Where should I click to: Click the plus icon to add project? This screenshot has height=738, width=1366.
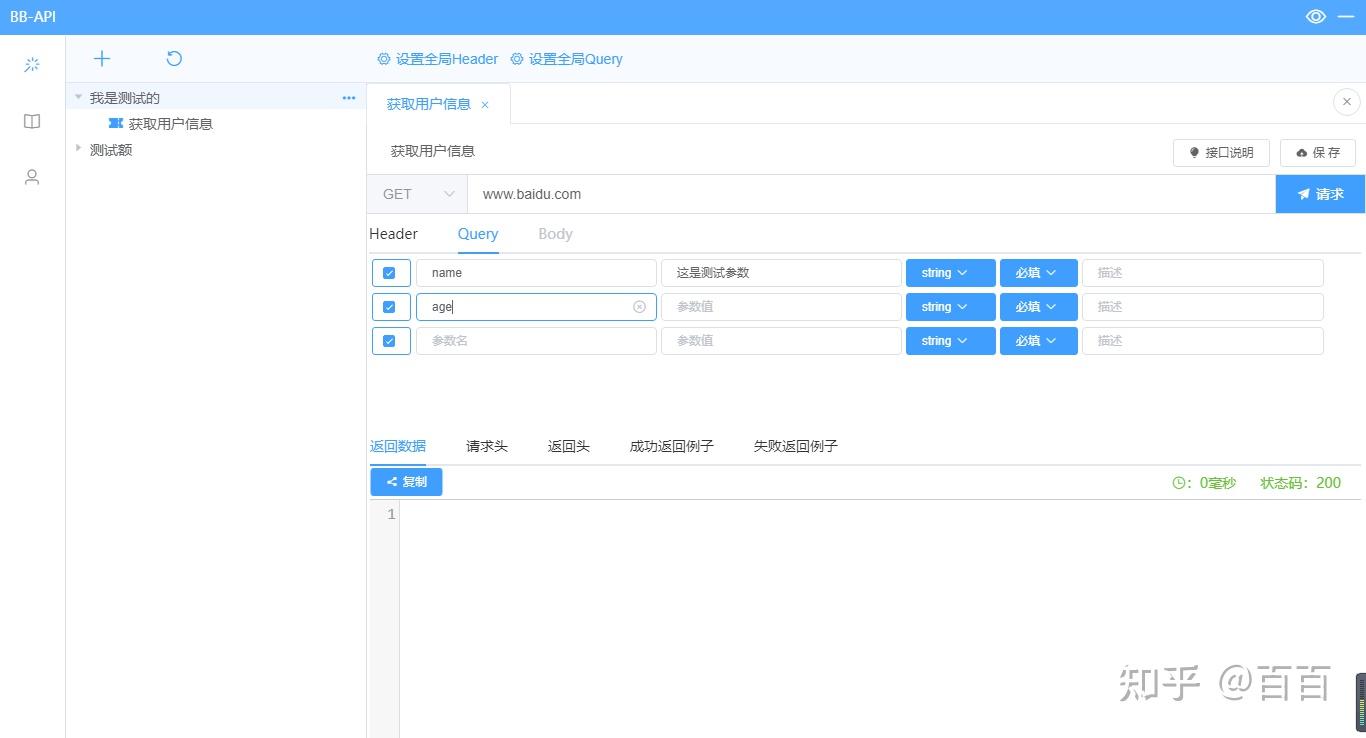point(102,59)
